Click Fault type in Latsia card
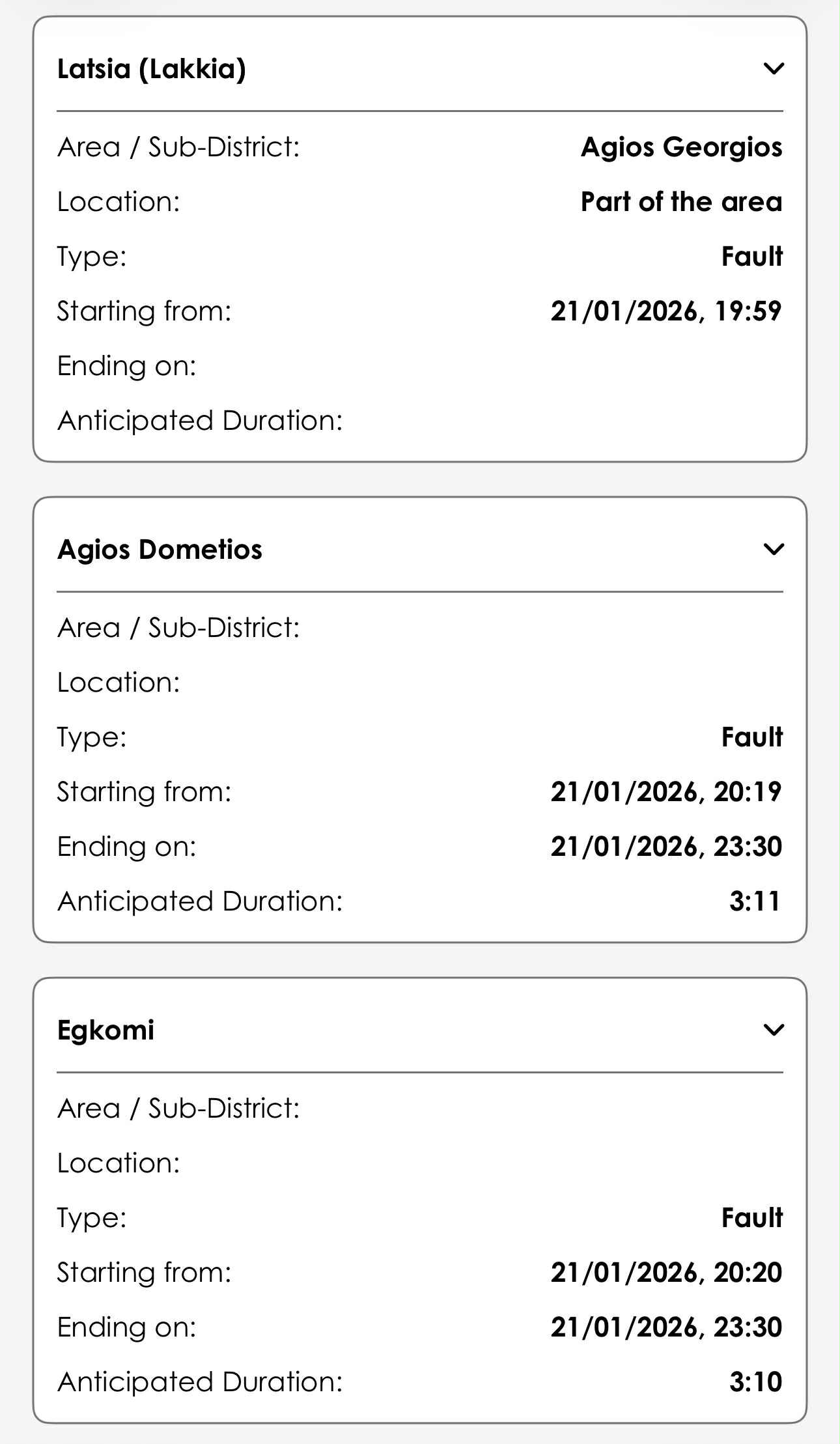Image resolution: width=840 pixels, height=1444 pixels. 751,257
